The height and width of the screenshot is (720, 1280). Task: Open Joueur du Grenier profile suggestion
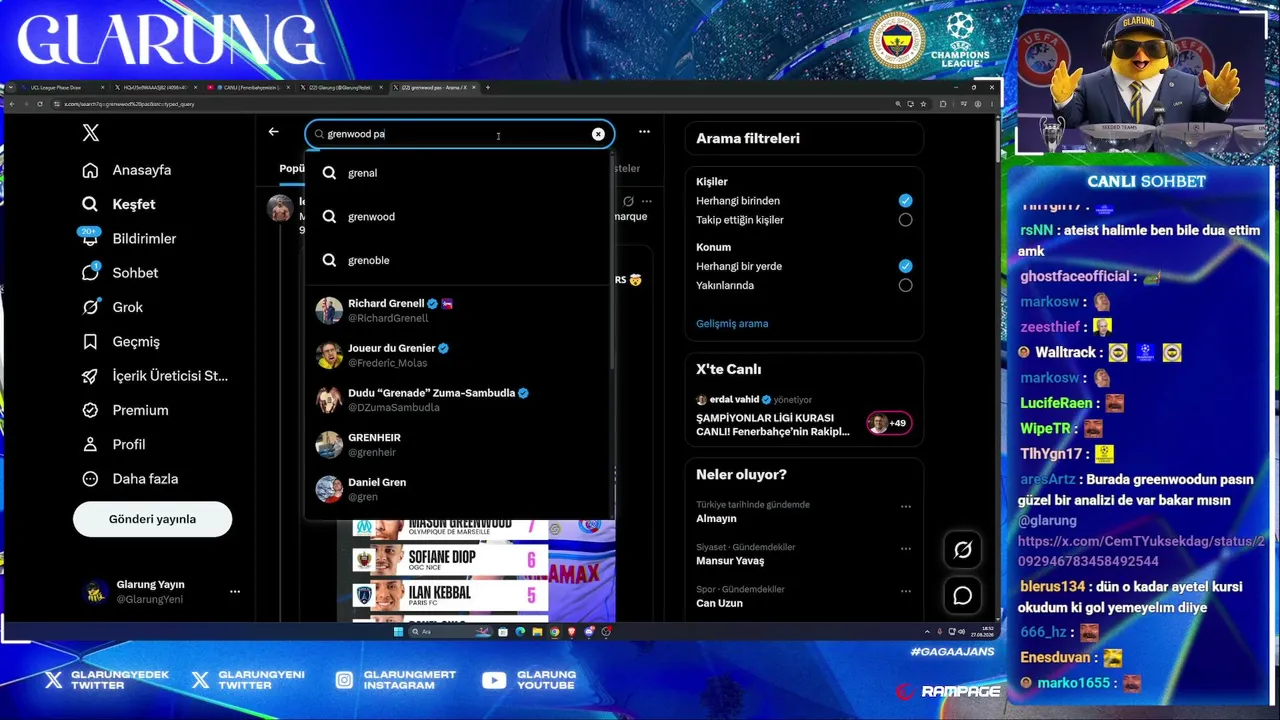458,355
